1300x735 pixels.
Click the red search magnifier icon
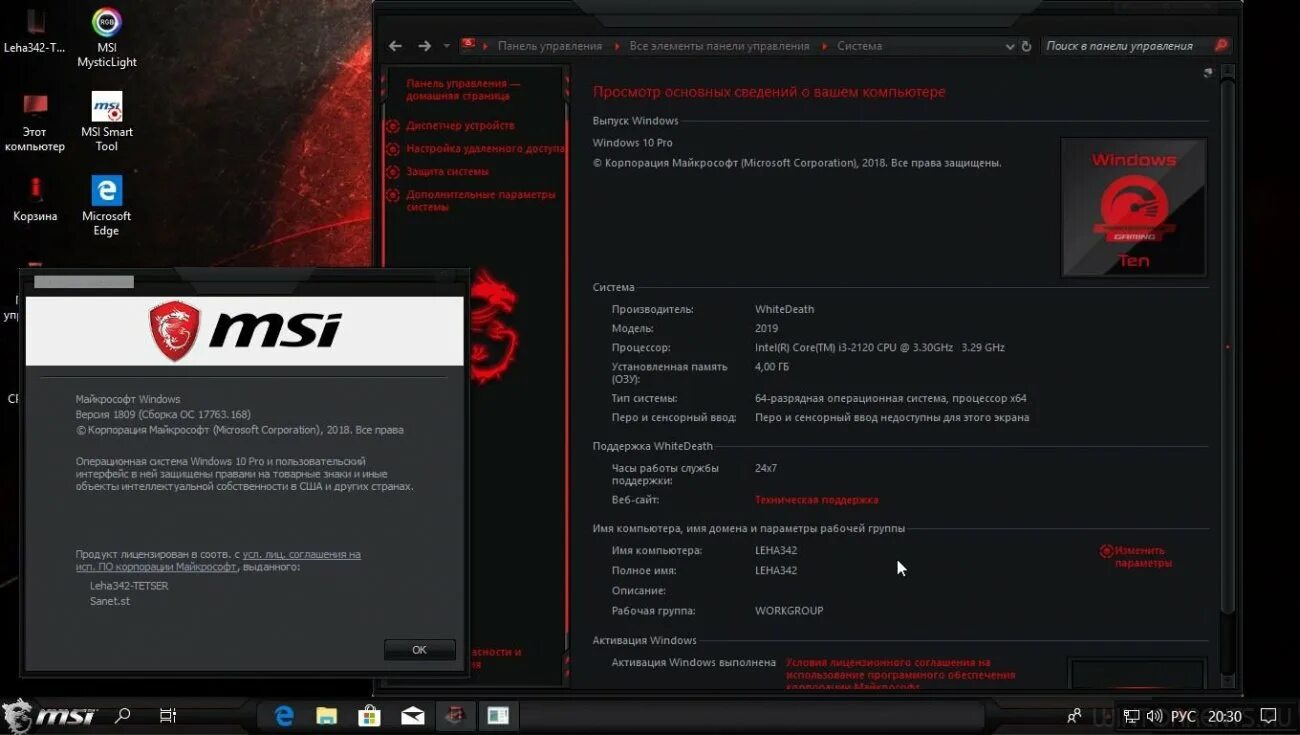1221,45
